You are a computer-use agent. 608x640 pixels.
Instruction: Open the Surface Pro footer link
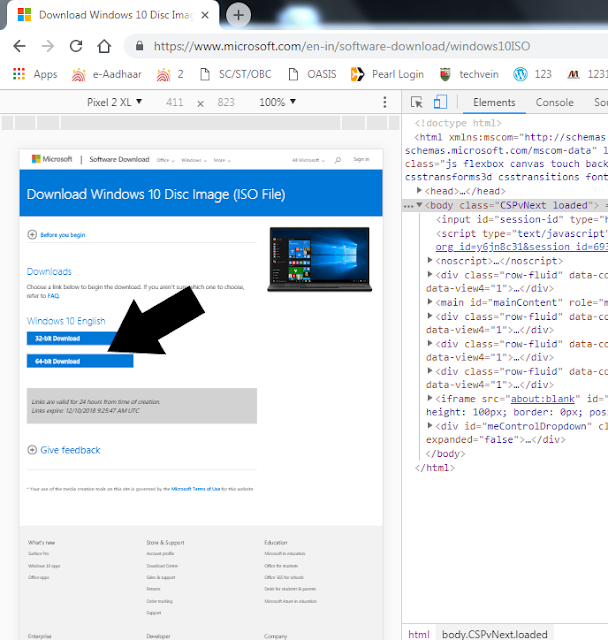pyautogui.click(x=38, y=553)
